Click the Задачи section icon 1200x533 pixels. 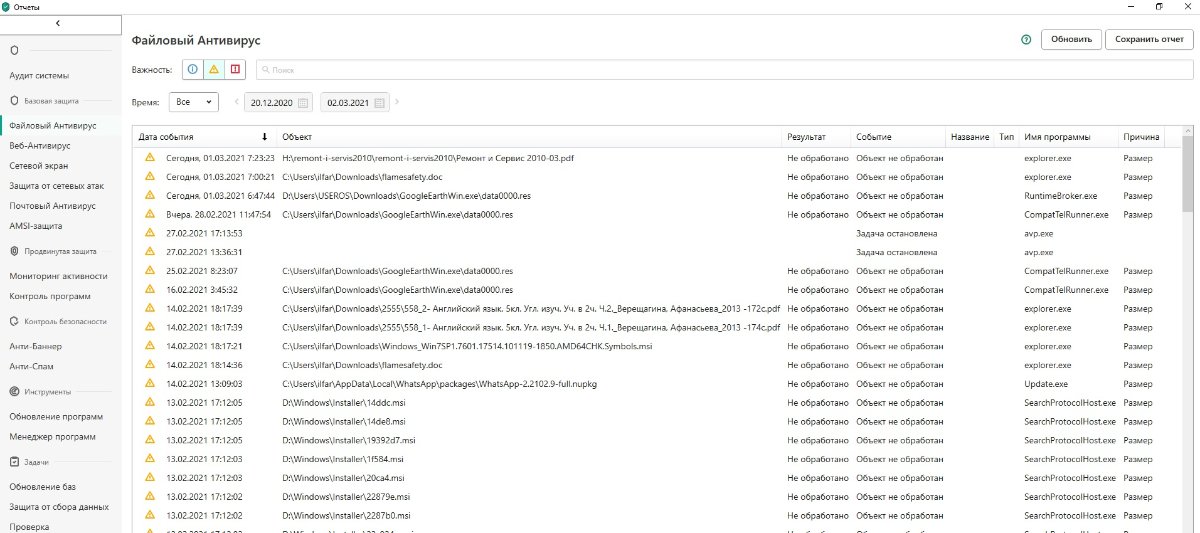click(x=14, y=462)
